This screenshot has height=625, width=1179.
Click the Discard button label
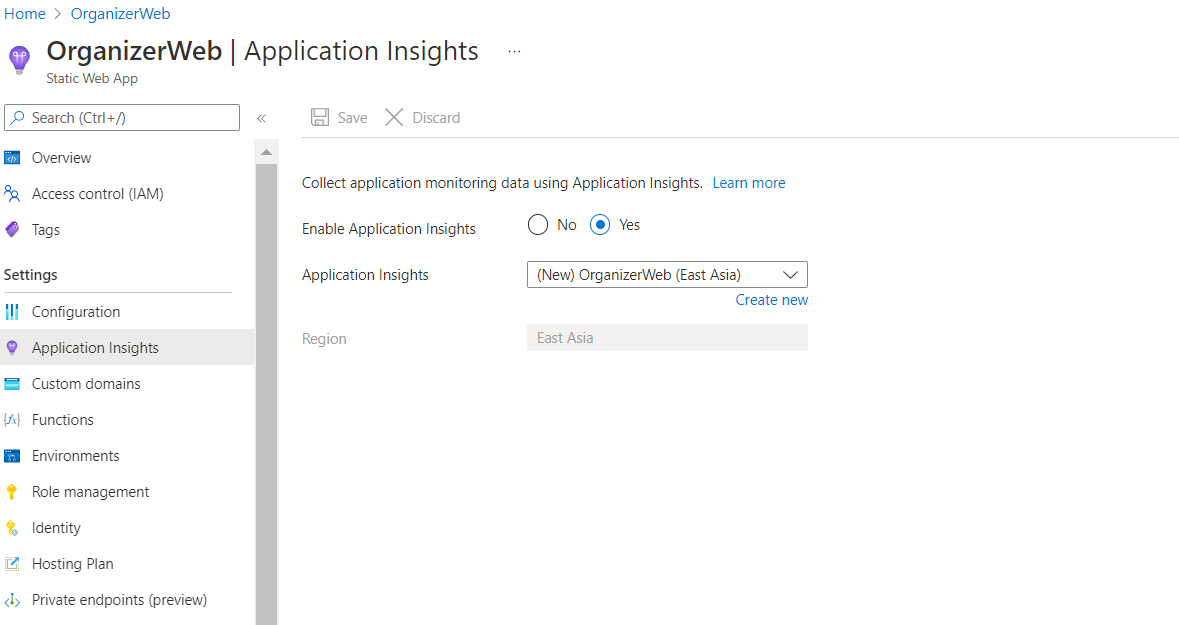coord(436,118)
